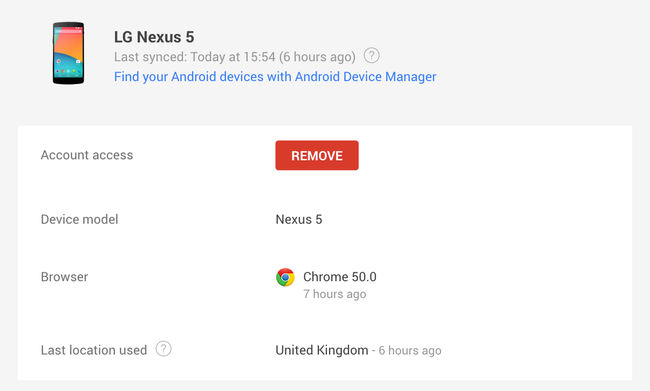The image size is (650, 391).
Task: Click the red REMOVE button
Action: coord(317,155)
